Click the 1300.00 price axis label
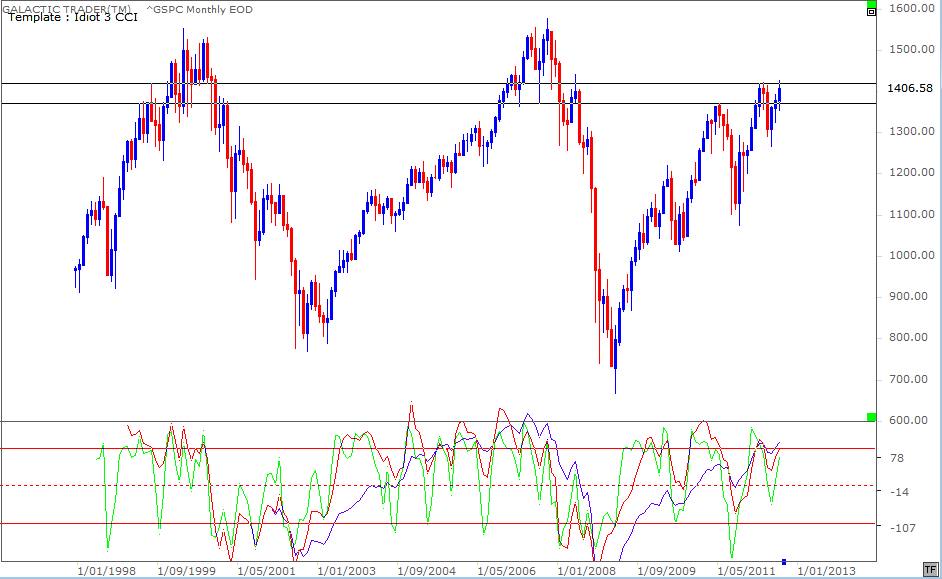942x579 pixels. pos(912,131)
